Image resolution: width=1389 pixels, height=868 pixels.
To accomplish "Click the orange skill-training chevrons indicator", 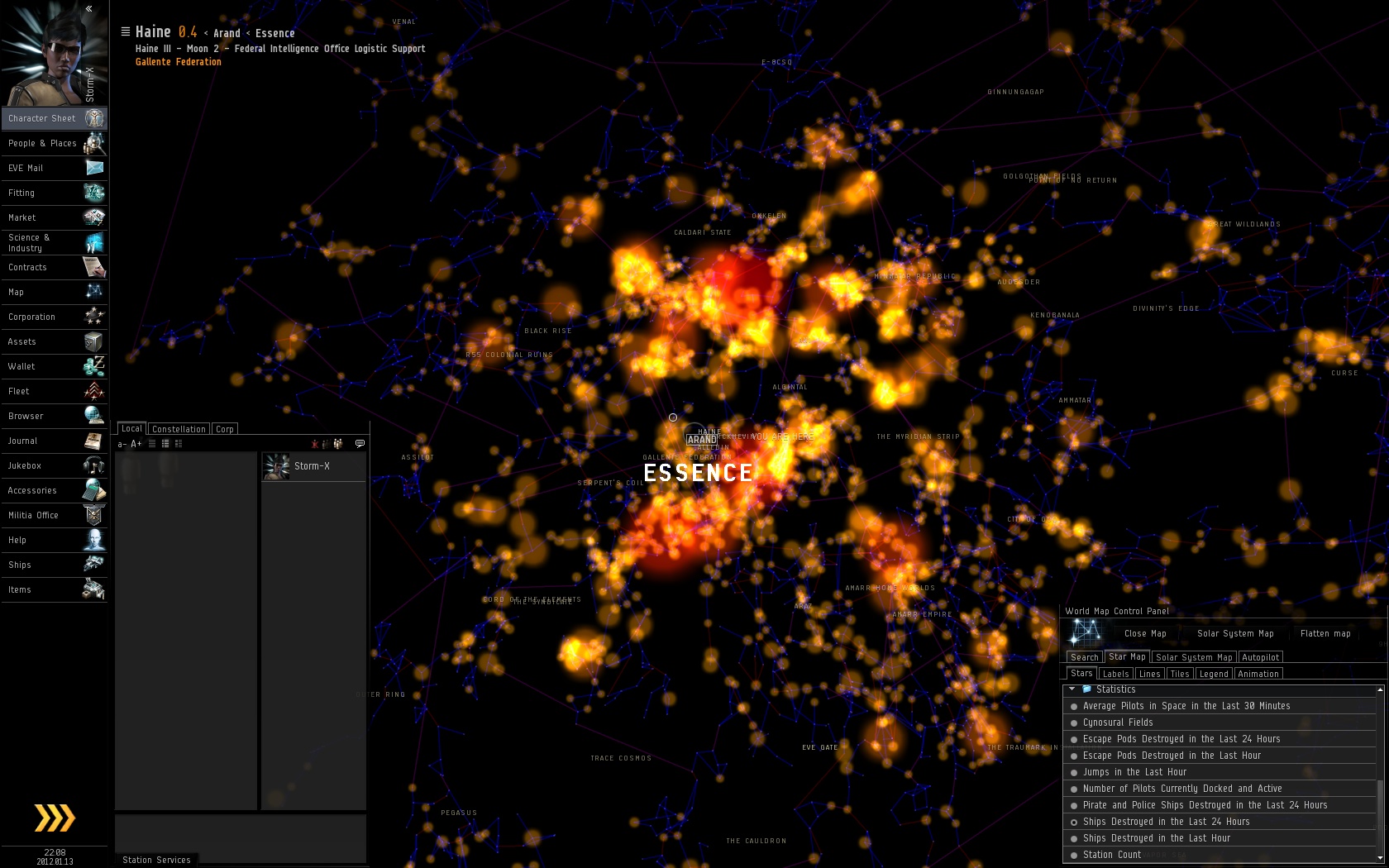I will pyautogui.click(x=55, y=818).
